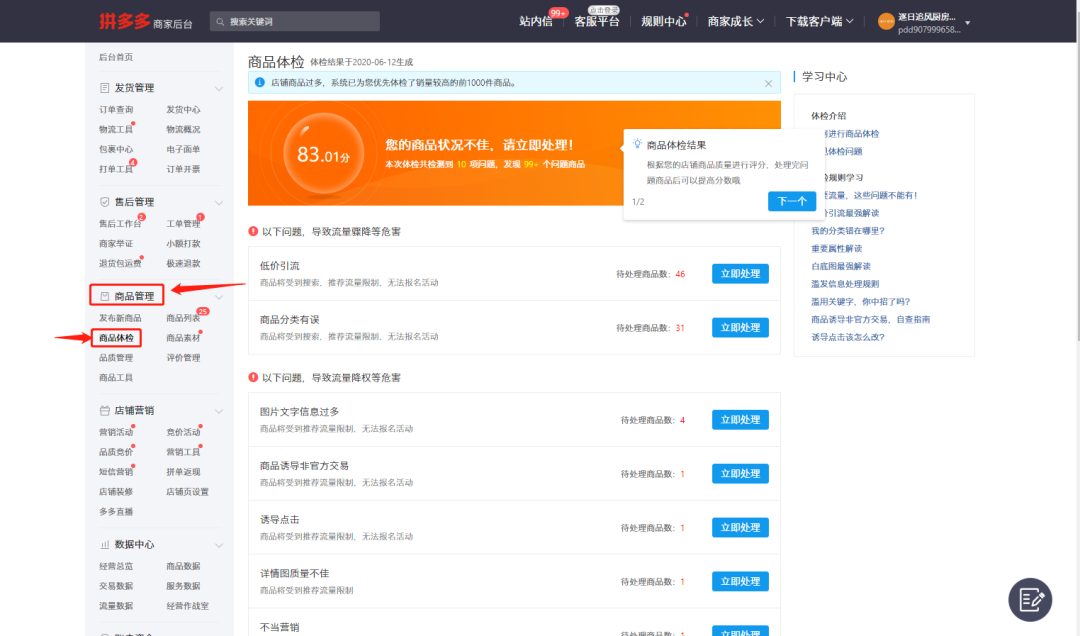This screenshot has height=636, width=1080.
Task: Open 商品素材 in sidebar
Action: (183, 338)
